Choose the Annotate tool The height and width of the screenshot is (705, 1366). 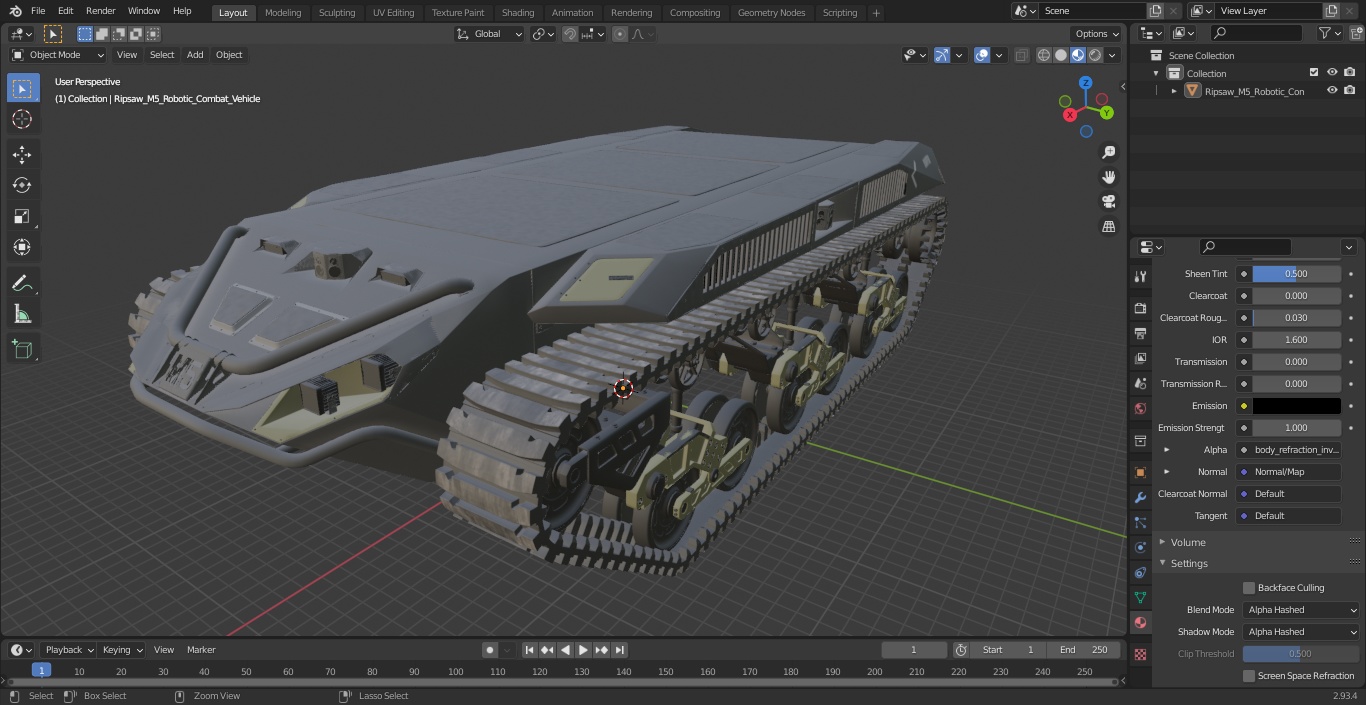coord(22,284)
